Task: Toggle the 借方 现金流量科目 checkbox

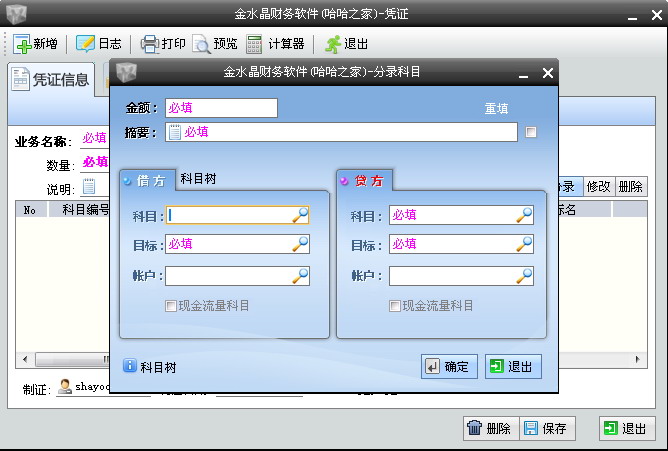Action: (170, 306)
